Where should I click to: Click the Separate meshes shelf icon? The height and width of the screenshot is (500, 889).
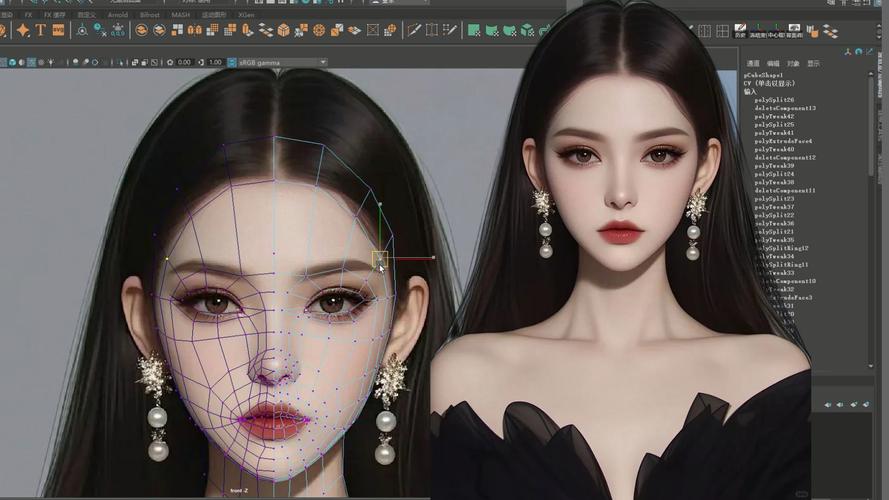159,30
